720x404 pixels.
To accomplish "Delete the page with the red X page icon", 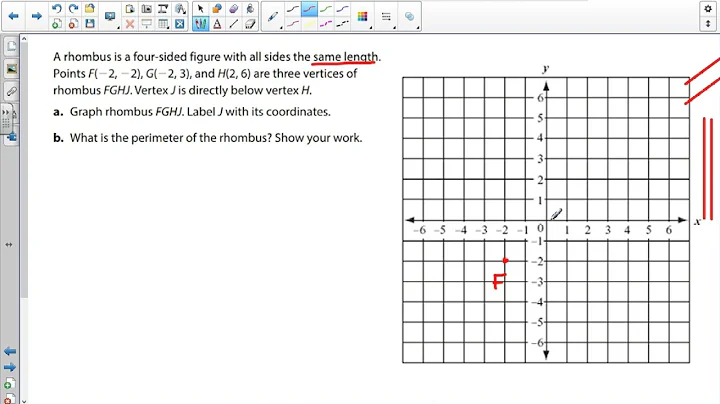I will point(73,24).
